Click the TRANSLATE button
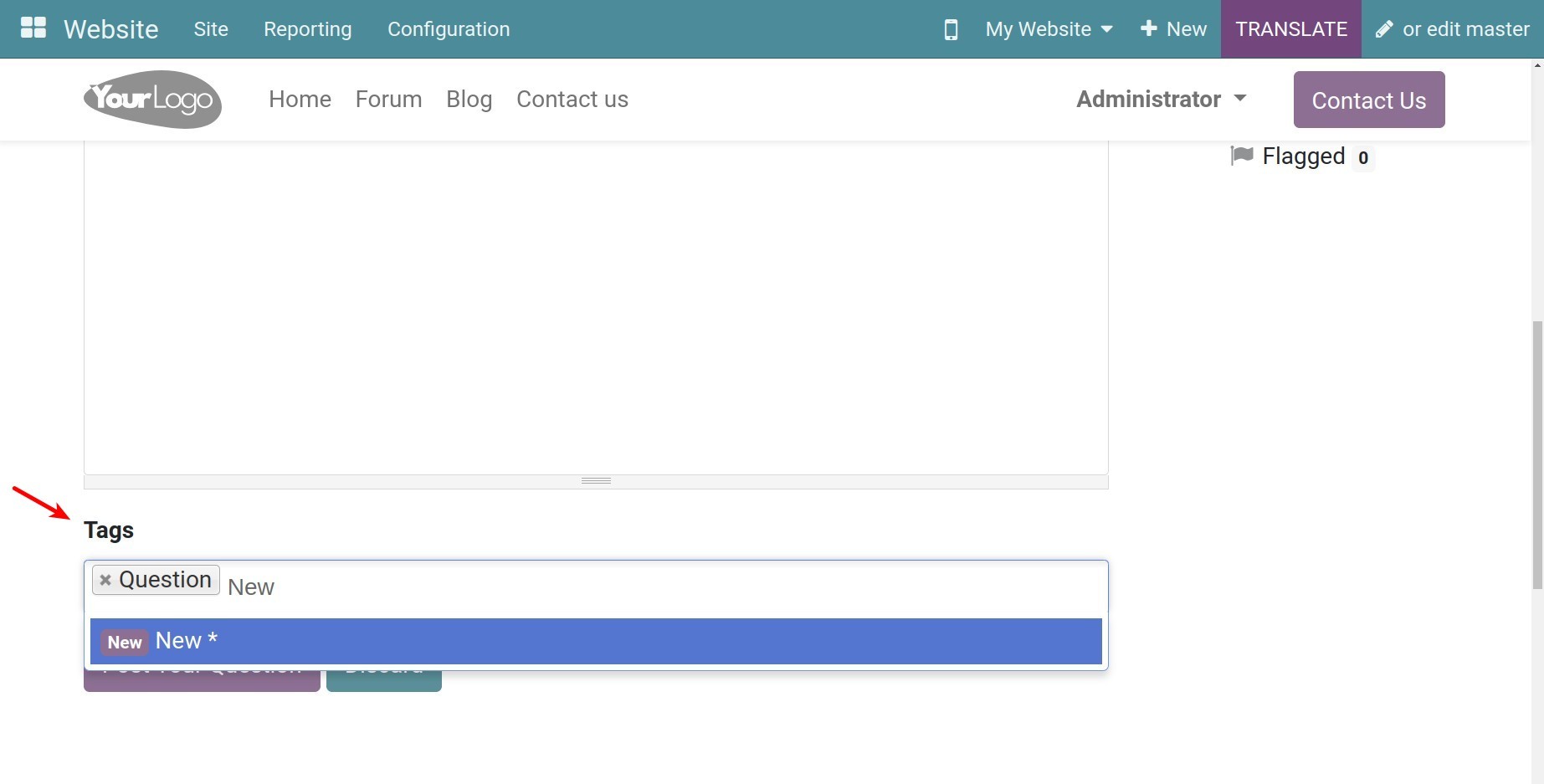Image resolution: width=1544 pixels, height=784 pixels. pyautogui.click(x=1290, y=29)
